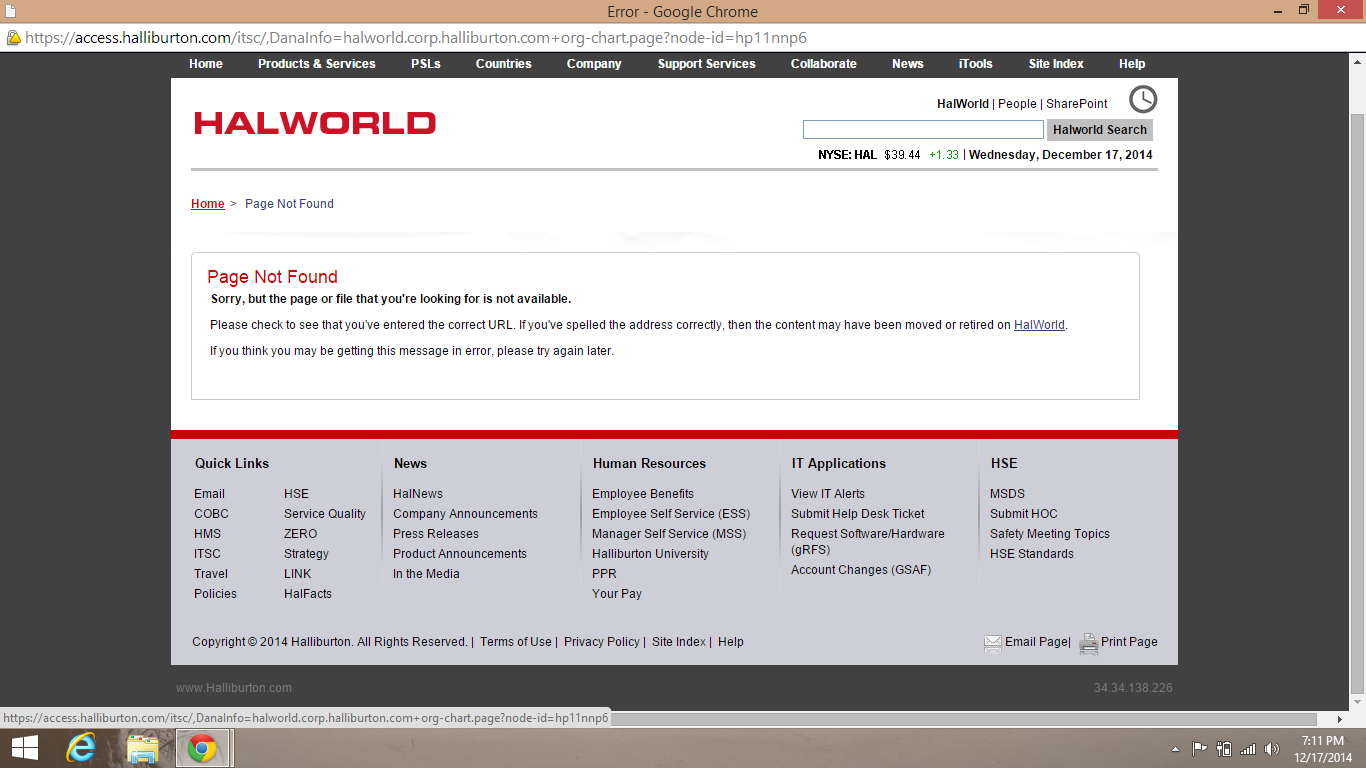Image resolution: width=1366 pixels, height=768 pixels.
Task: Open Action Center flag icon
Action: pos(1199,748)
